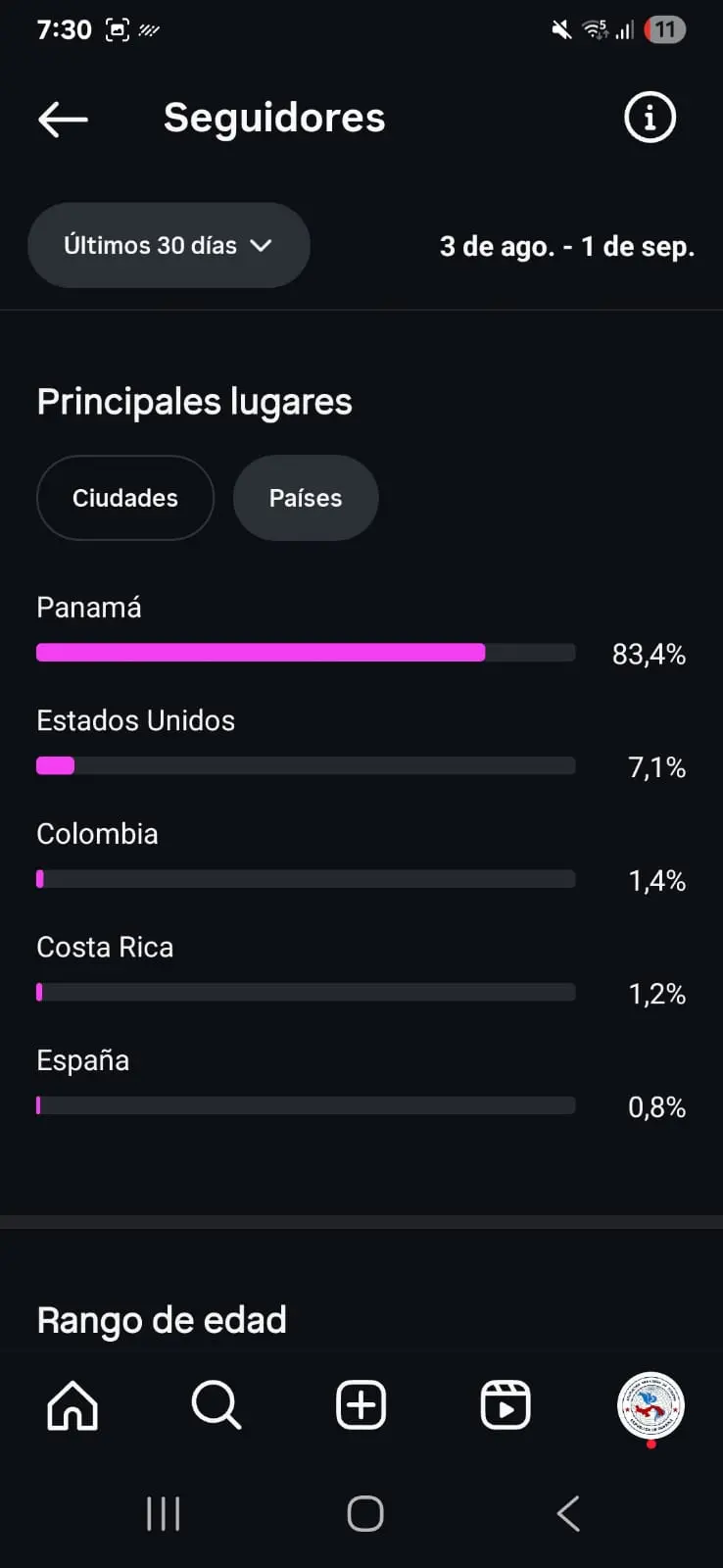Tap the create new post plus icon
The image size is (723, 1568).
361,1405
